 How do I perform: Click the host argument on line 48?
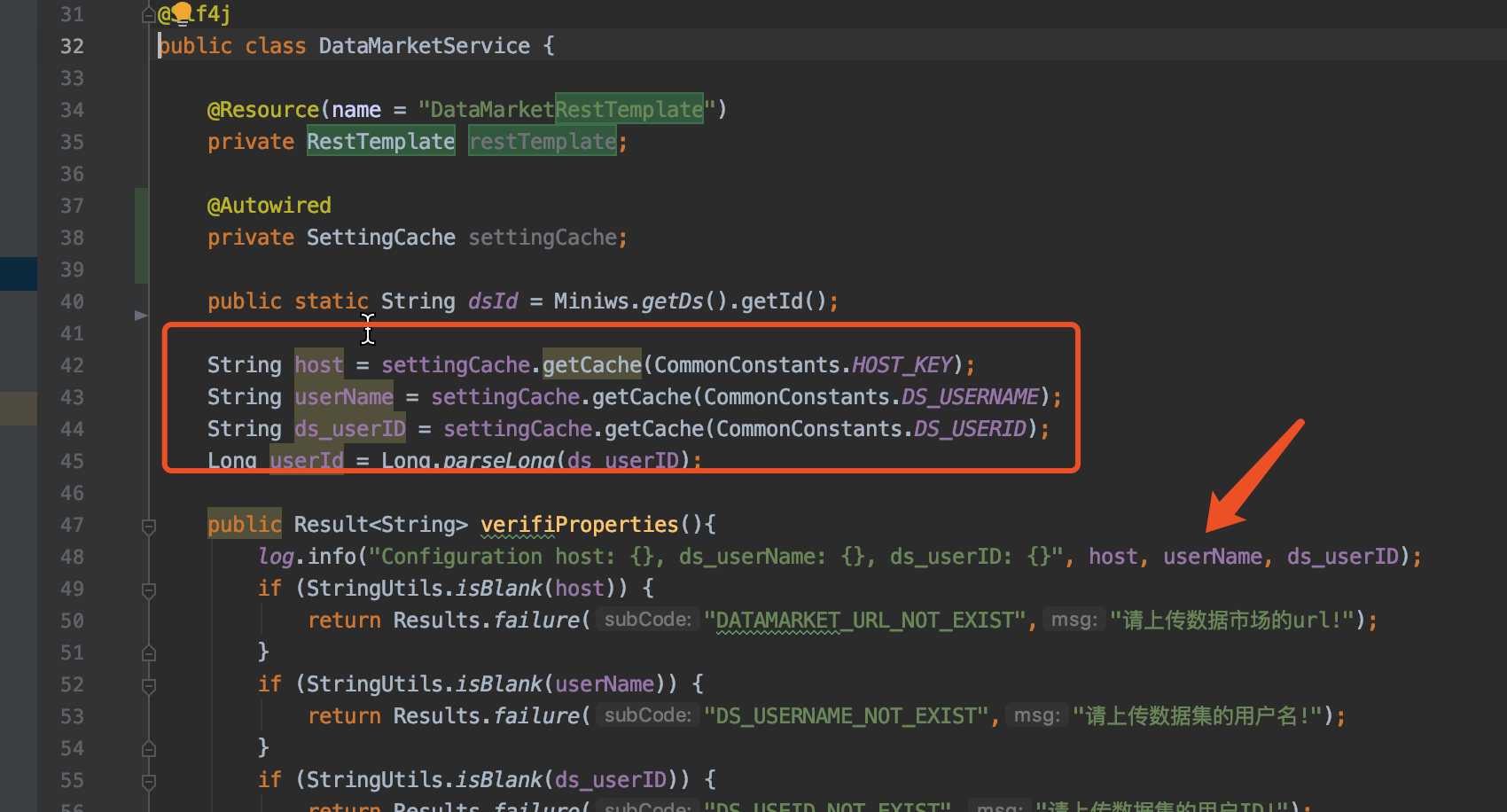1113,557
